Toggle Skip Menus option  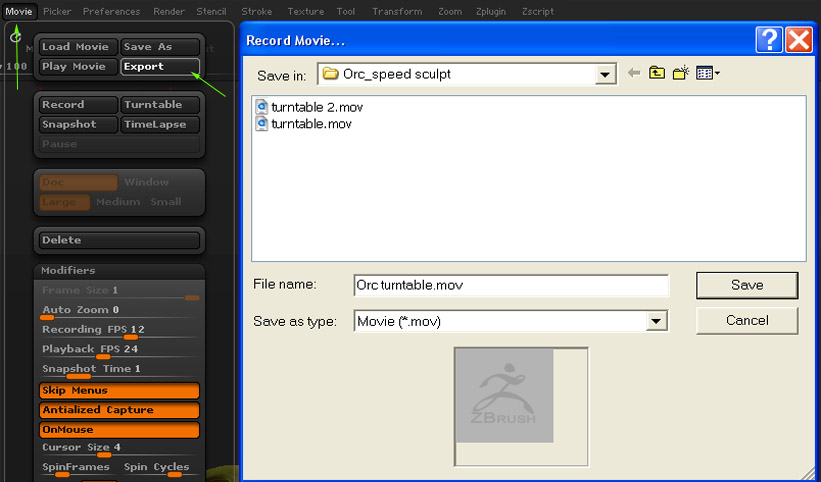point(119,390)
